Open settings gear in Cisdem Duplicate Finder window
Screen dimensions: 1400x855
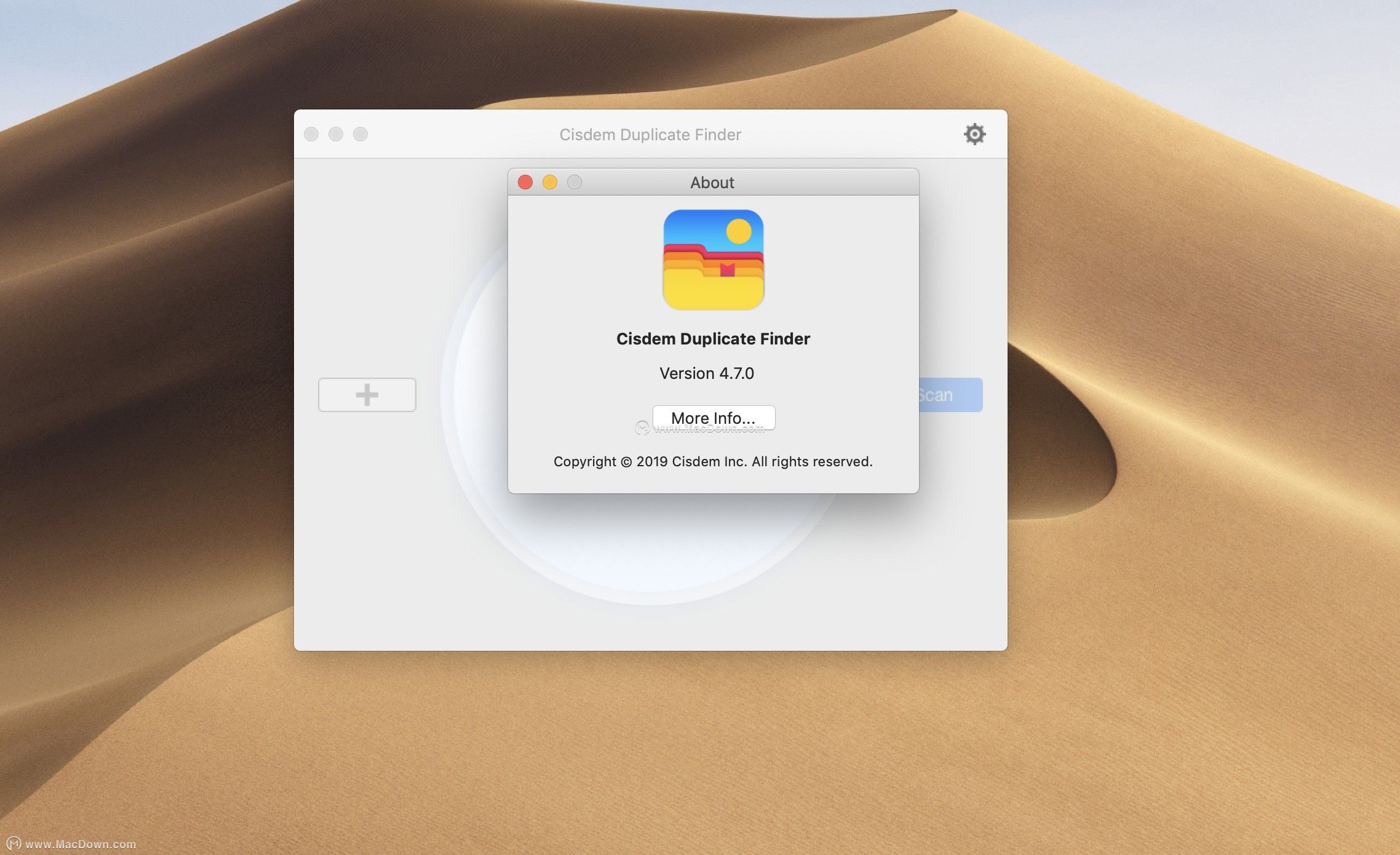pos(974,134)
